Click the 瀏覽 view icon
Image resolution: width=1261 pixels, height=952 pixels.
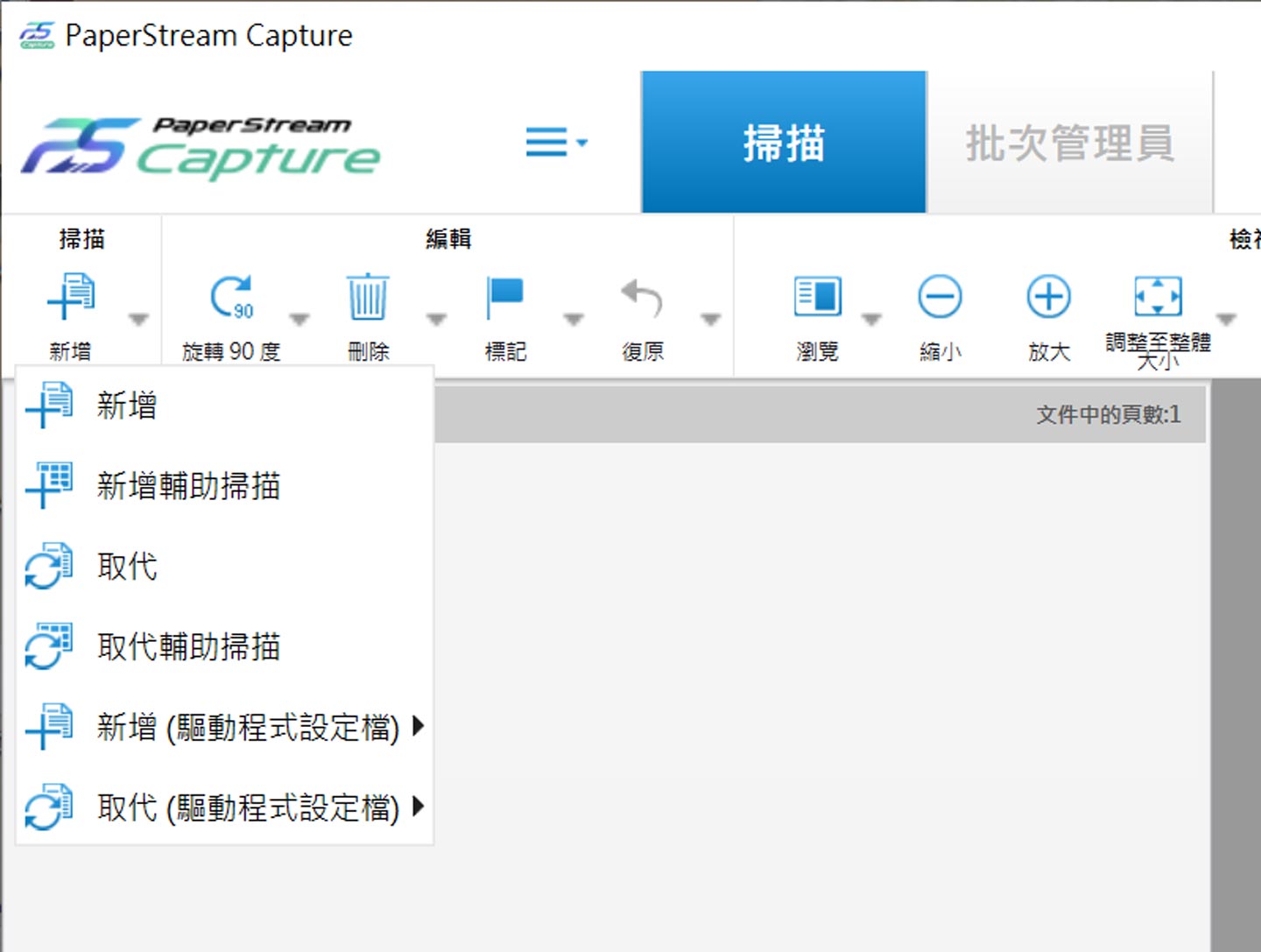click(818, 296)
